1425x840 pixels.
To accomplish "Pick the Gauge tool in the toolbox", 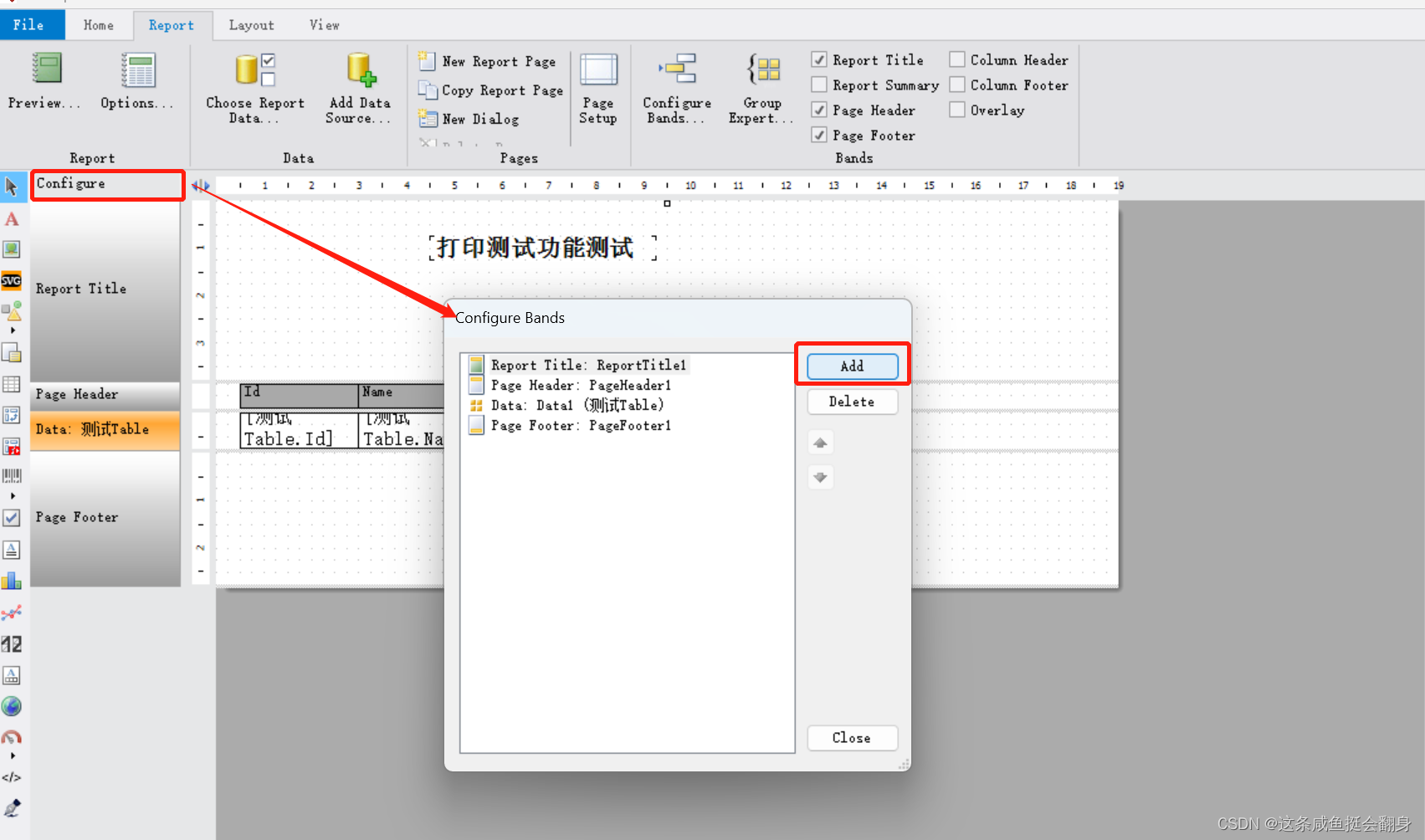I will 12,737.
